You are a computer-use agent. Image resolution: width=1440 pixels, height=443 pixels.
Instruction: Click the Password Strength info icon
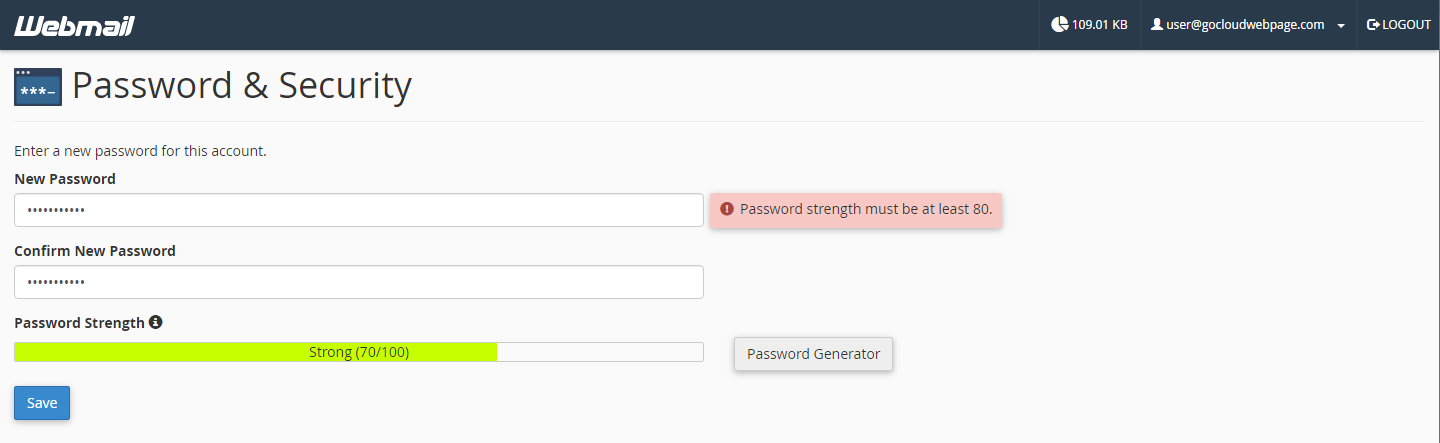click(x=155, y=323)
